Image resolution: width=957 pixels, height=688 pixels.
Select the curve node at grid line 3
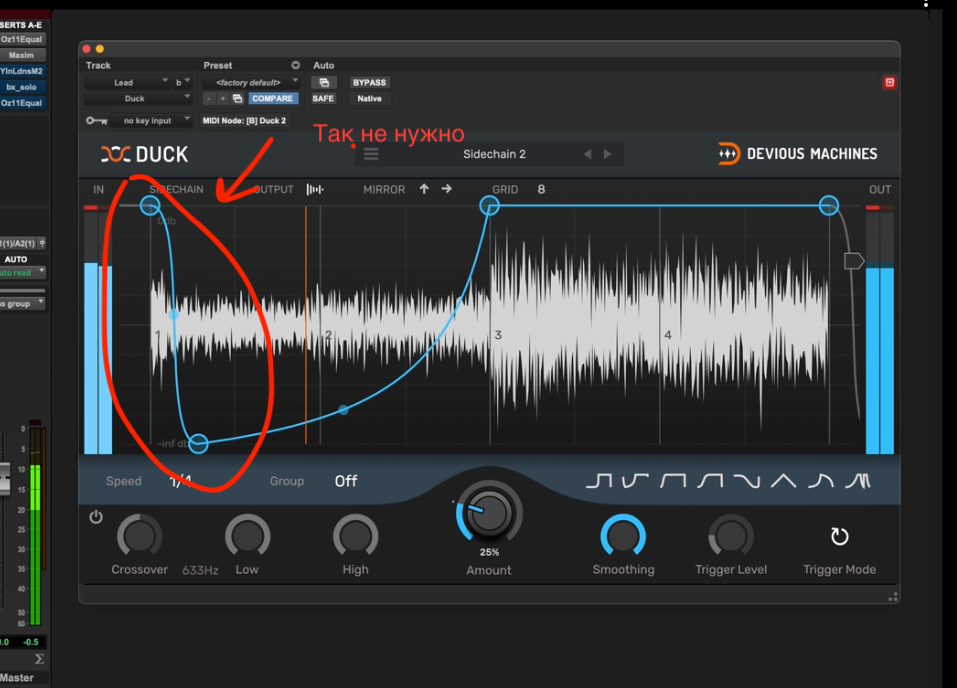pyautogui.click(x=489, y=206)
